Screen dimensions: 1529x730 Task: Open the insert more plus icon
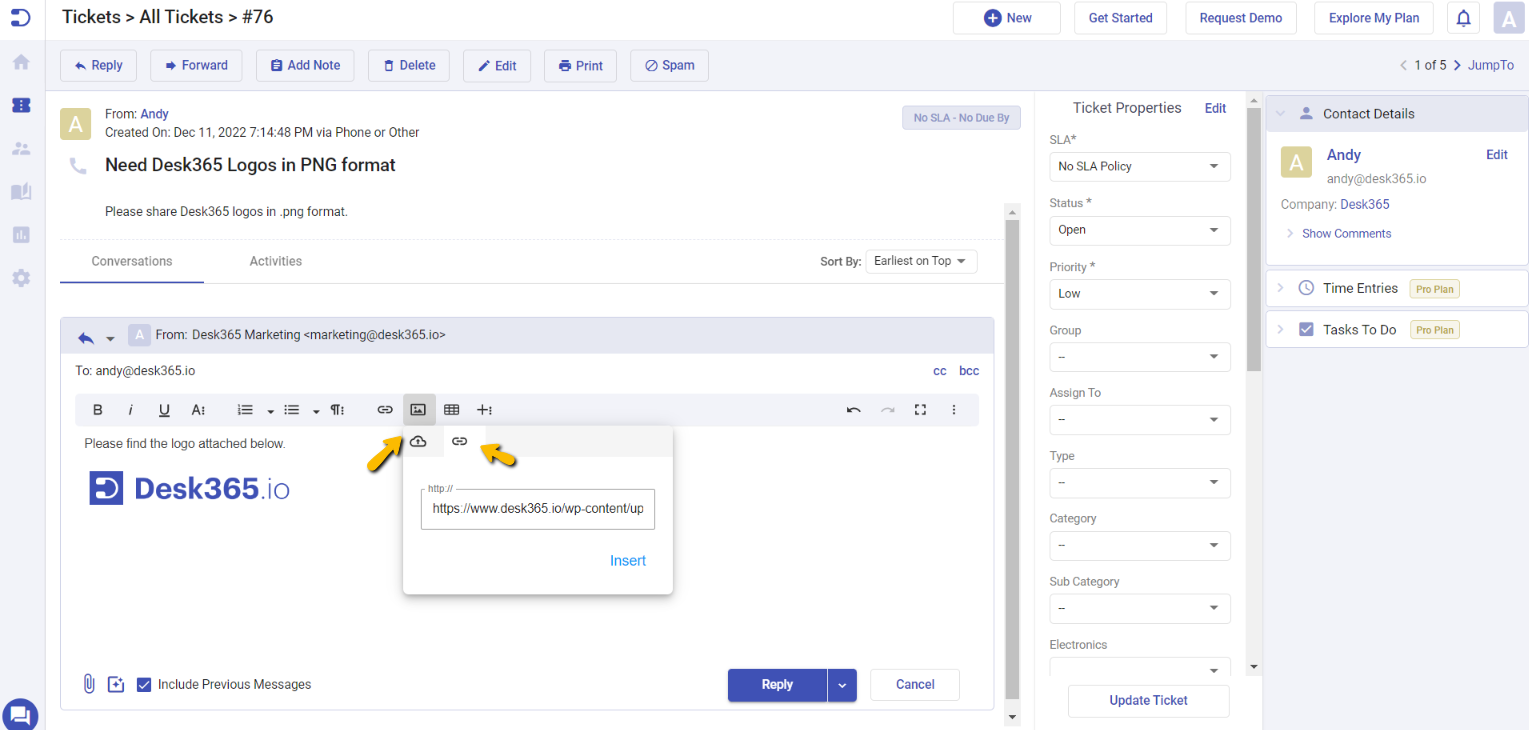point(485,410)
